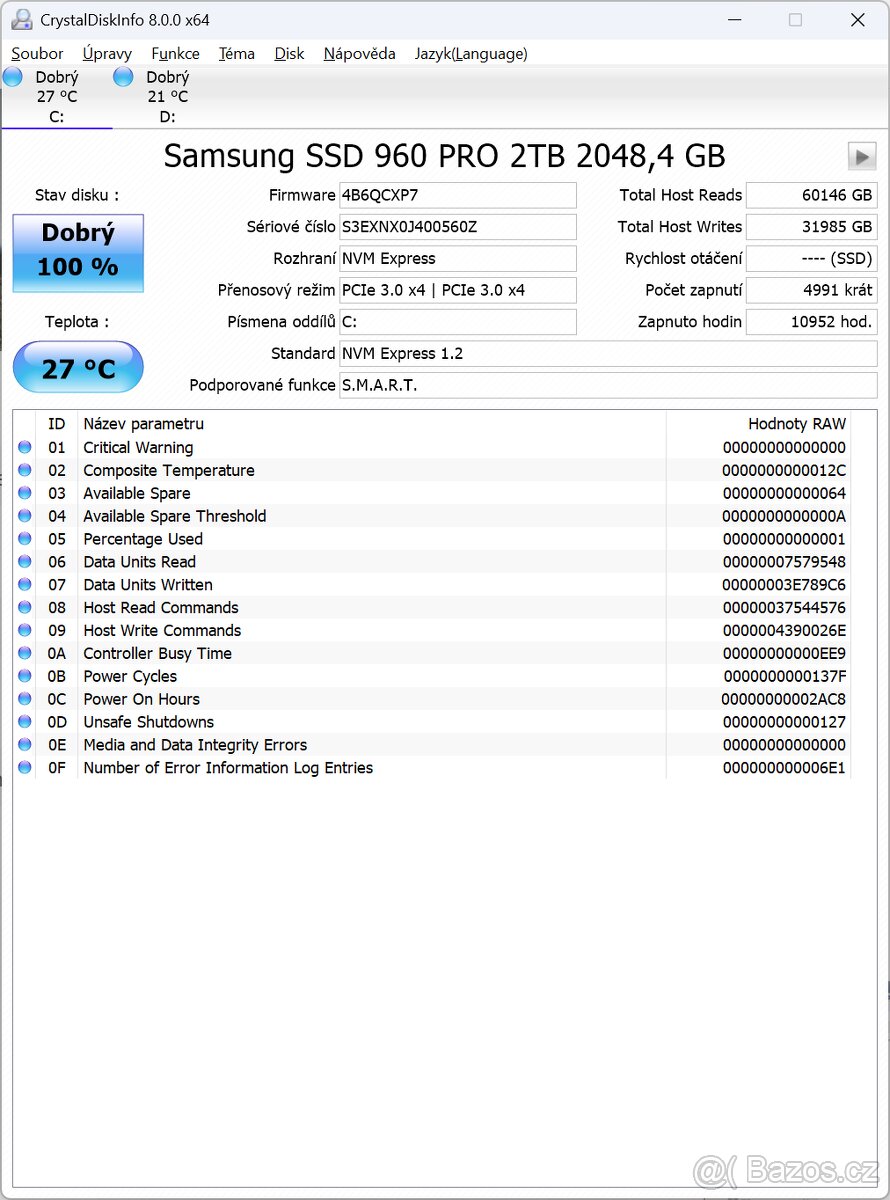Click the raw value 0000000000012C
Image resolution: width=890 pixels, height=1200 pixels.
click(784, 471)
